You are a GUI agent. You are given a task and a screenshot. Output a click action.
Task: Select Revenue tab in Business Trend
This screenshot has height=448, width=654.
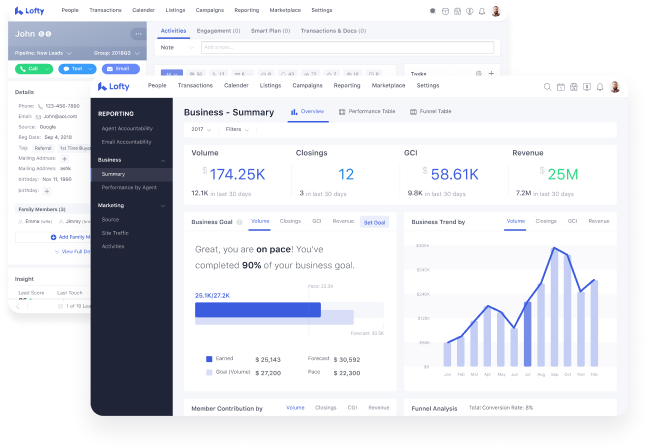(598, 221)
